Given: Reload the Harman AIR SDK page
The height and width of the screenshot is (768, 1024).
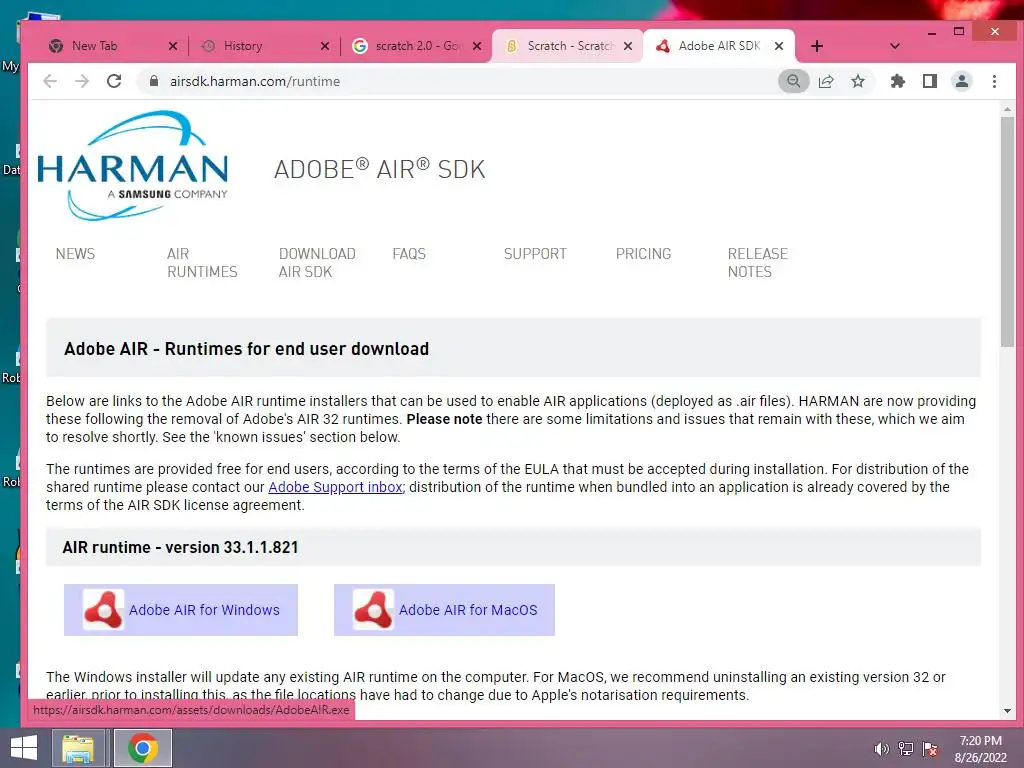Looking at the screenshot, I should tap(114, 81).
